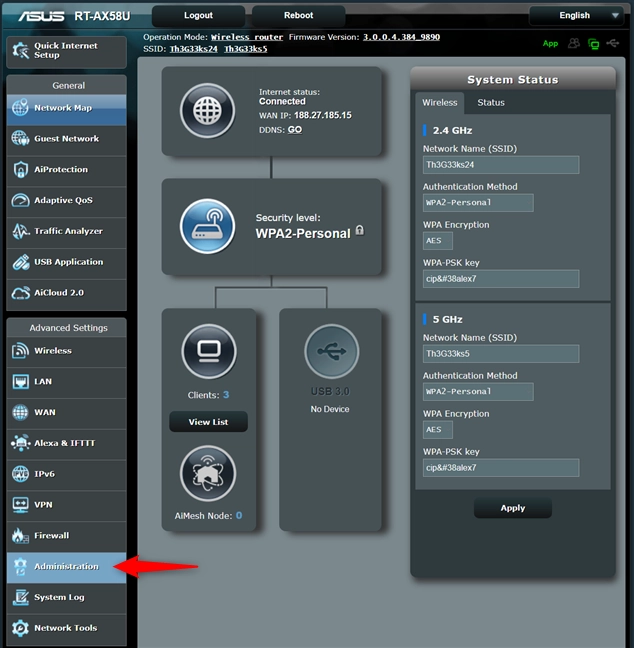Click the Th3G33ks5 SSID link in header
The width and height of the screenshot is (634, 648).
pos(245,49)
